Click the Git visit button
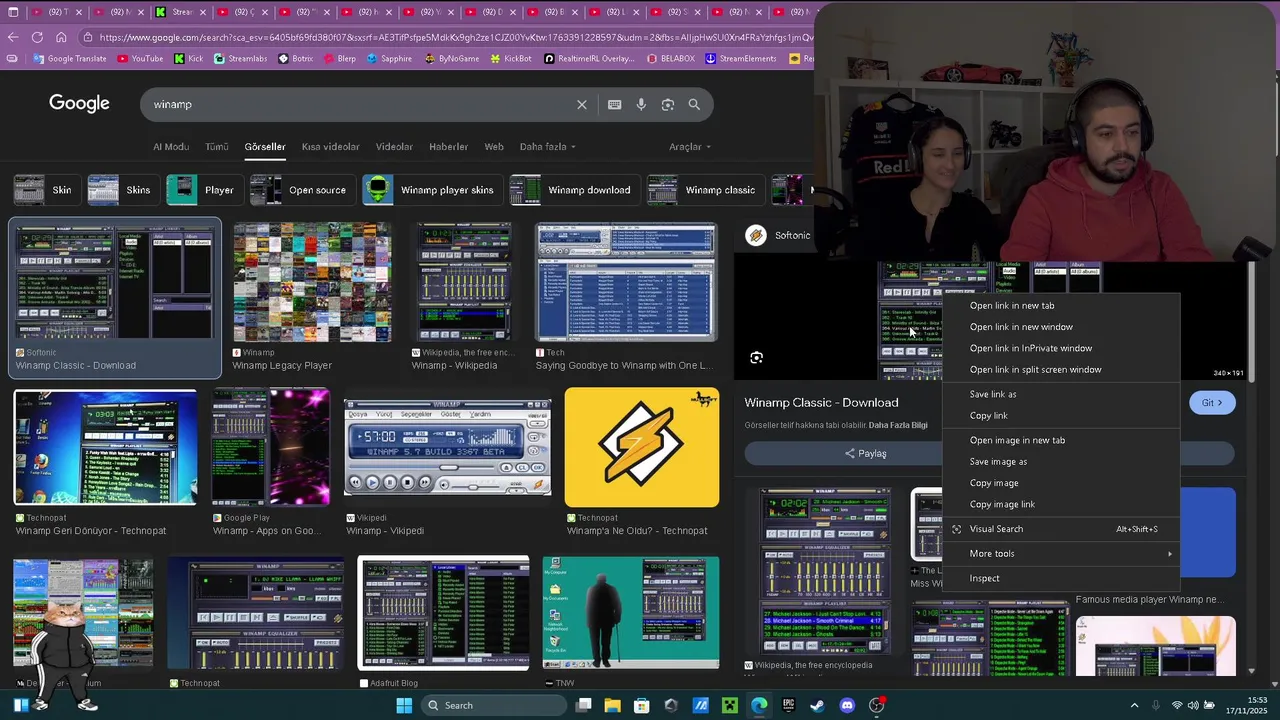This screenshot has height=720, width=1280. (x=1212, y=403)
